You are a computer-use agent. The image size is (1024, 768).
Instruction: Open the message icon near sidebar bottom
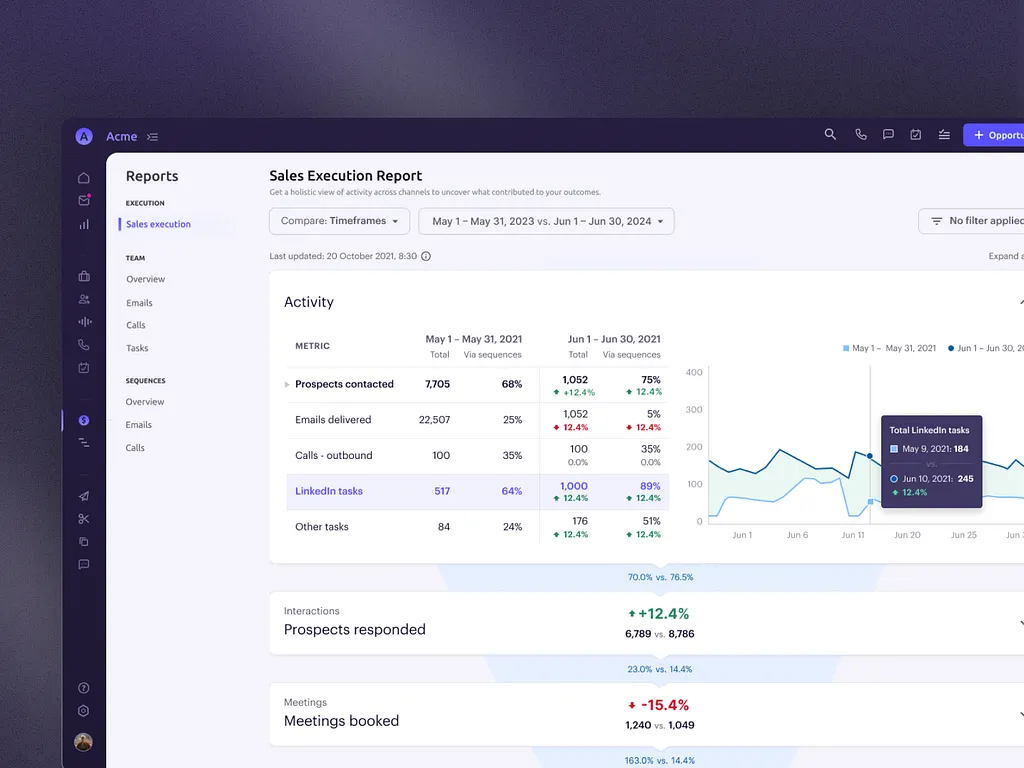(x=84, y=564)
